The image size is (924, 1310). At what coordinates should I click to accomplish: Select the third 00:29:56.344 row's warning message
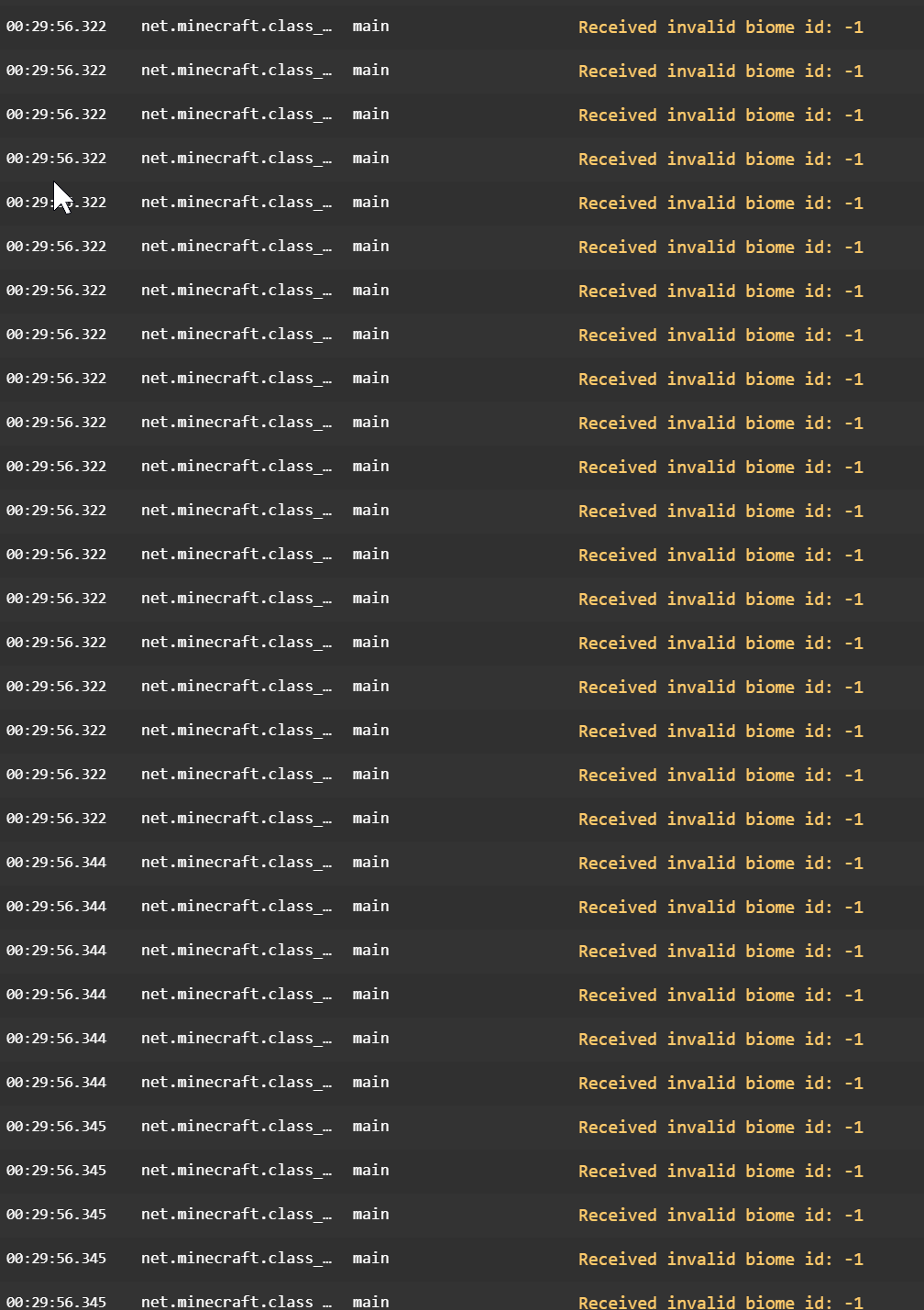[720, 951]
